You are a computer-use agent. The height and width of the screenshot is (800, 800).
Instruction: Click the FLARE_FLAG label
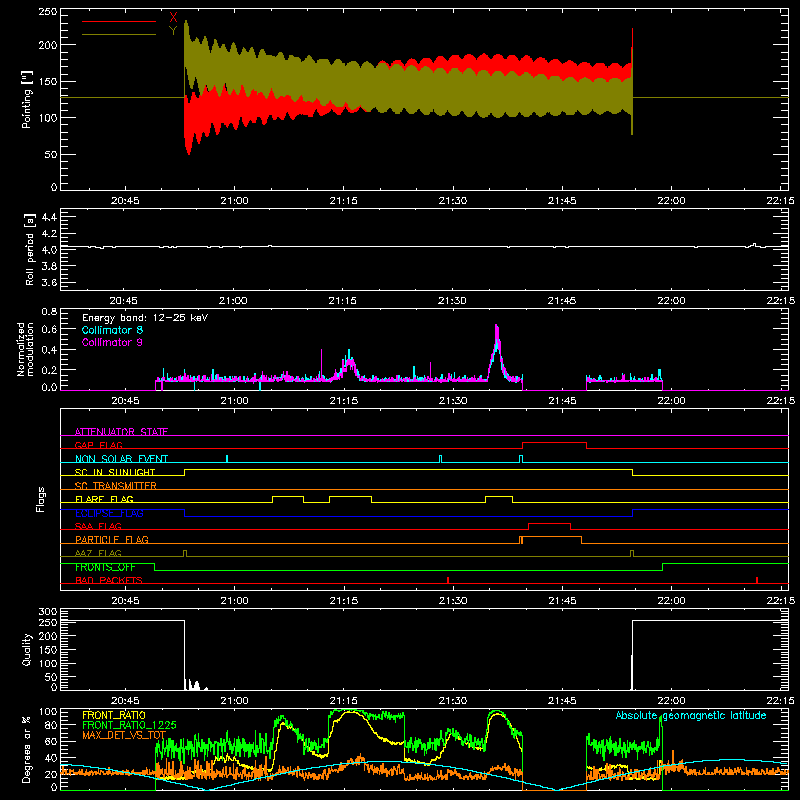[104, 499]
